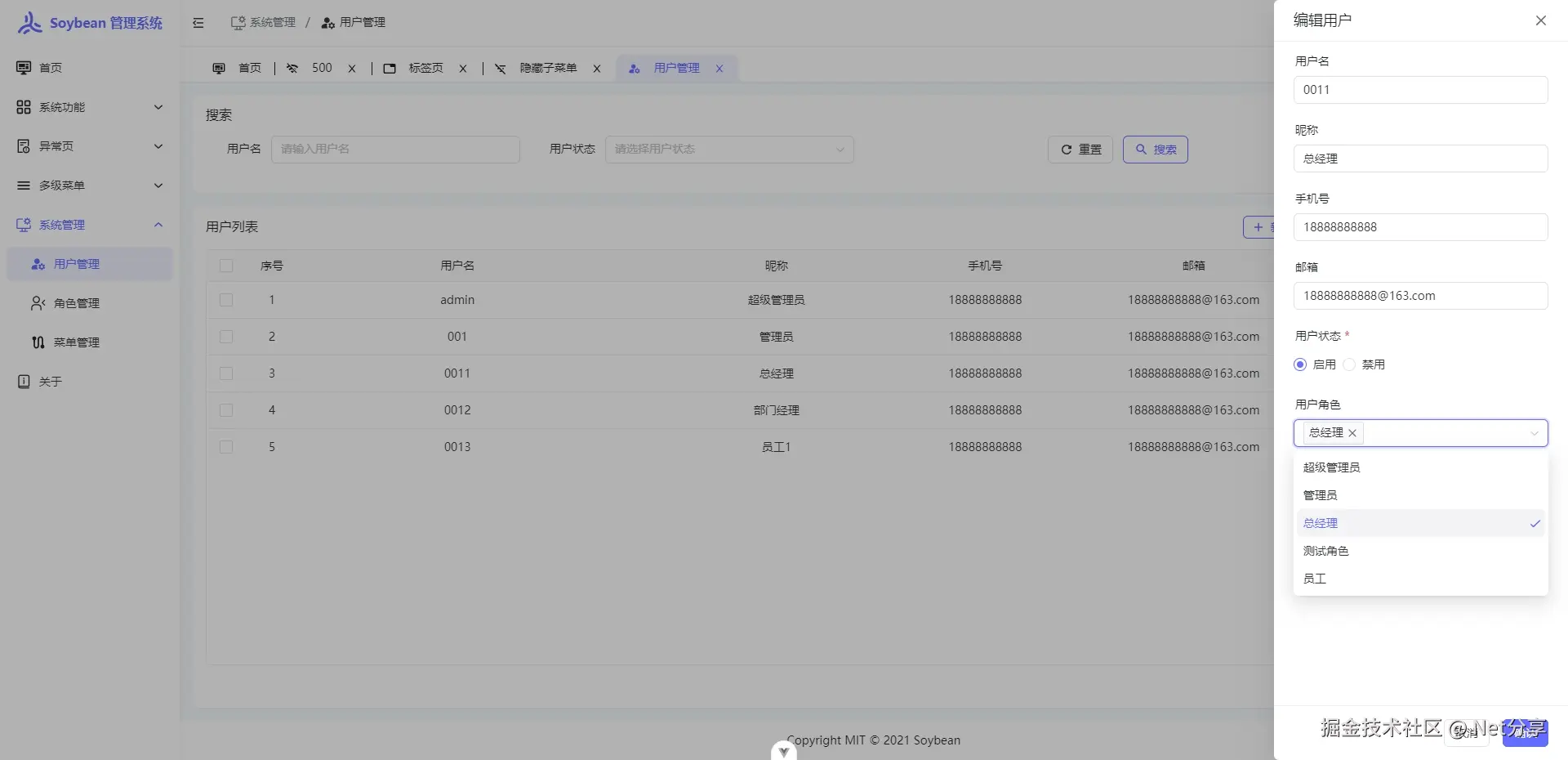The image size is (1568, 760).
Task: Expand the 异常页 sidebar menu
Action: coord(158,146)
